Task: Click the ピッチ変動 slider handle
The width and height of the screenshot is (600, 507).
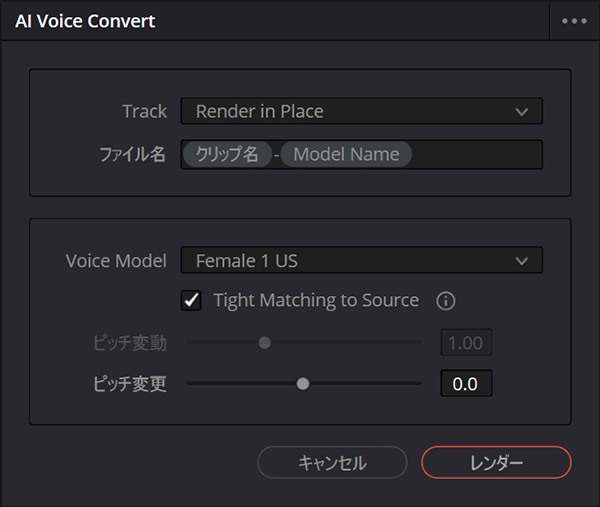Action: coord(264,343)
